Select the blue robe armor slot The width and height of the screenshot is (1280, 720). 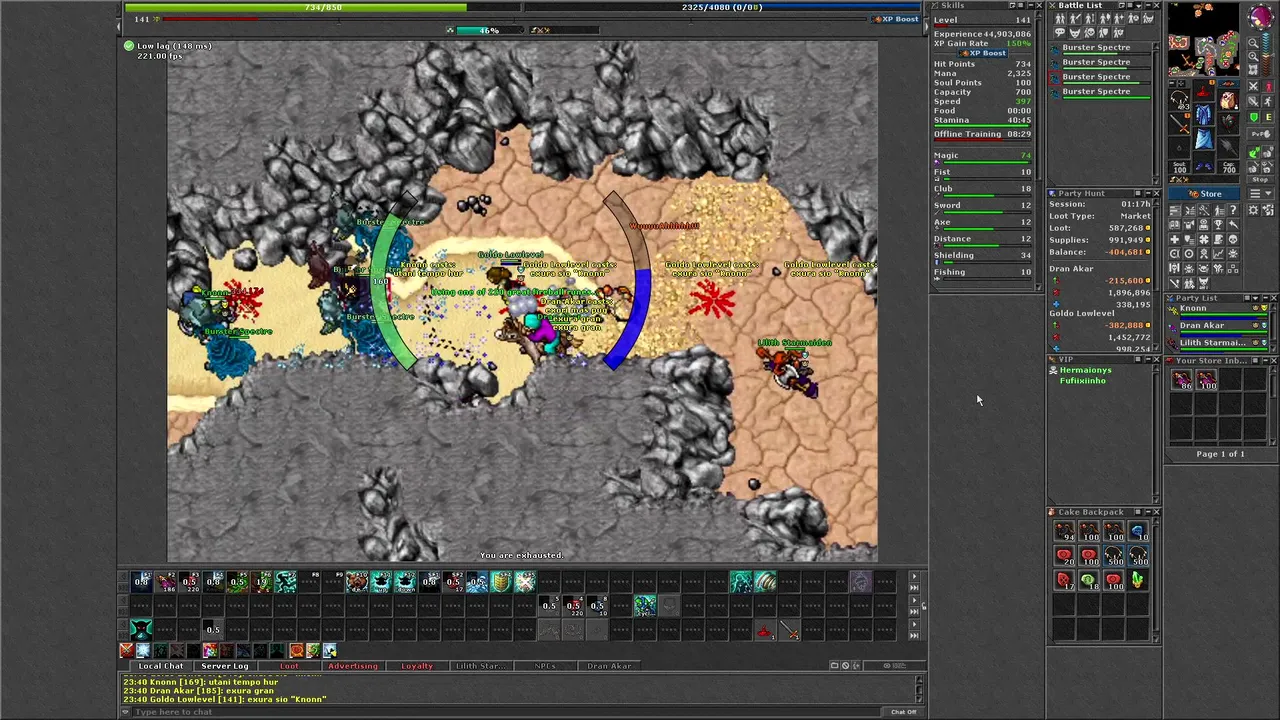point(1203,113)
